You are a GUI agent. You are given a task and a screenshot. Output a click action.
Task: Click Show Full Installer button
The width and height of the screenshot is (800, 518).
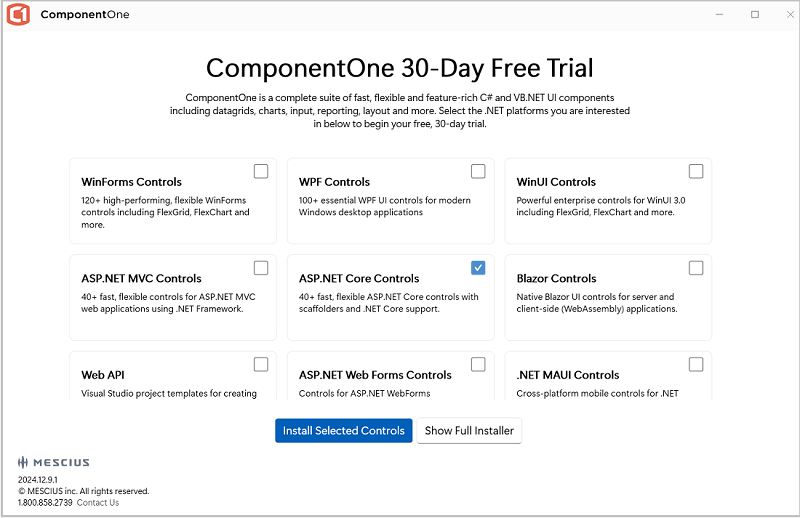469,431
